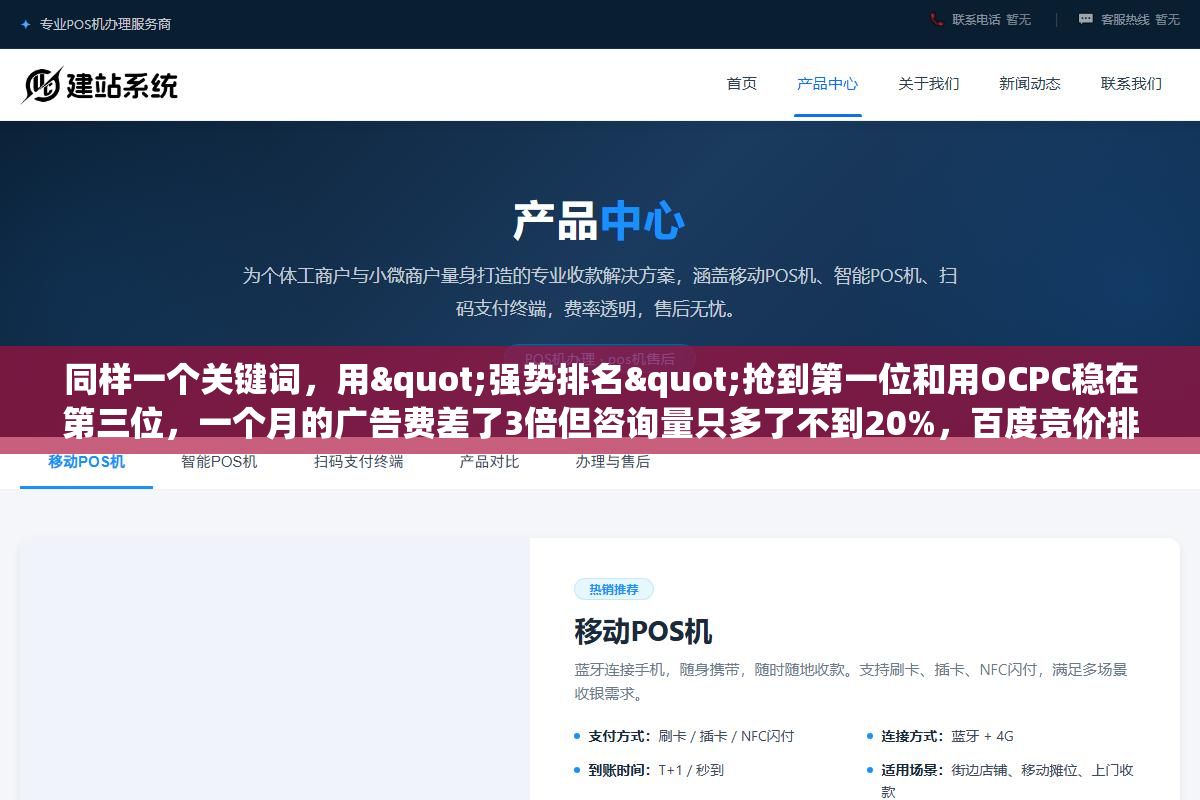Image resolution: width=1200 pixels, height=800 pixels.
Task: Click the 建站系统 logo icon
Action: tap(42, 85)
